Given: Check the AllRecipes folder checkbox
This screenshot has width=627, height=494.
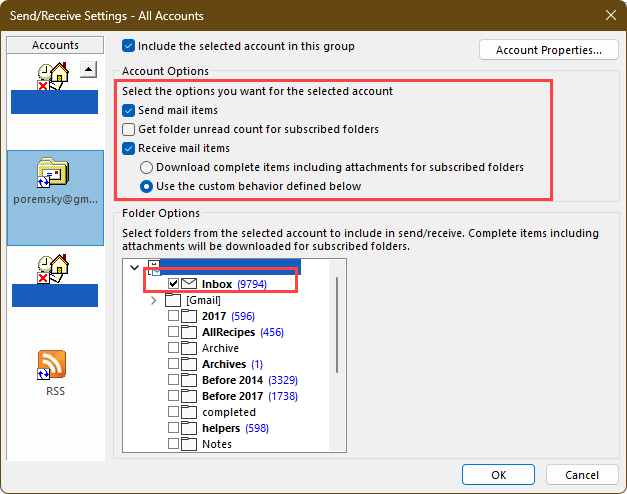Looking at the screenshot, I should (x=173, y=332).
